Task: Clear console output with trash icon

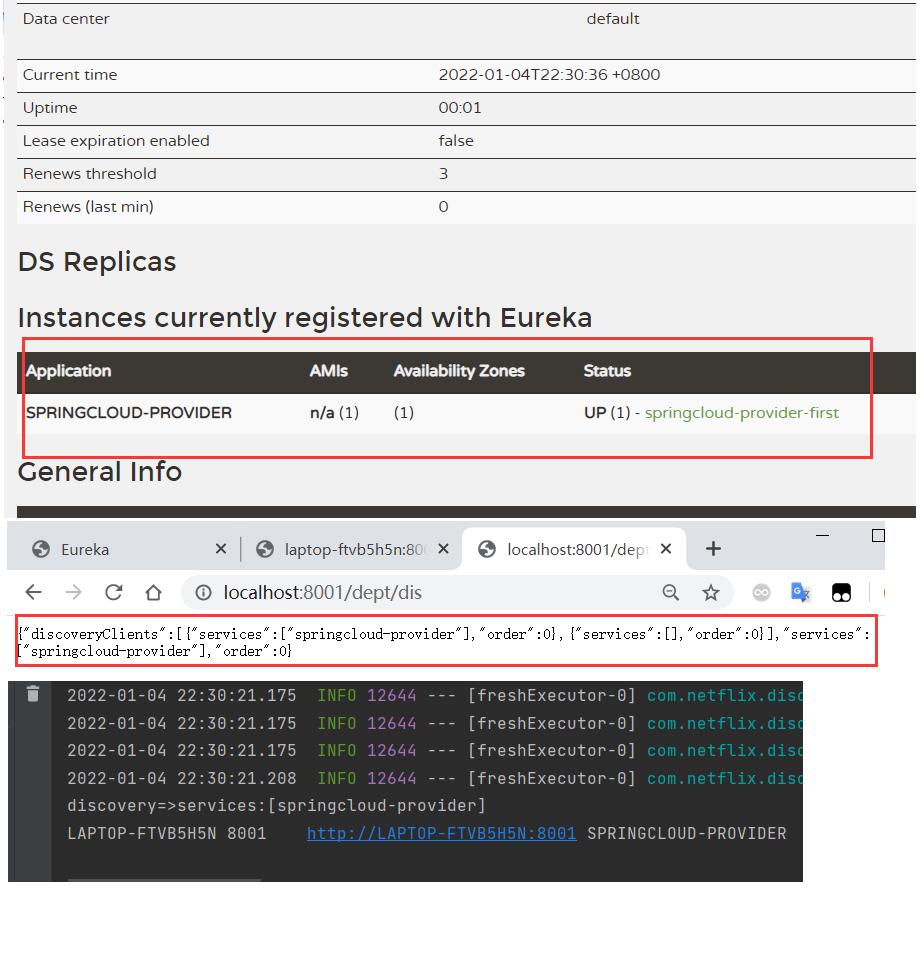Action: coord(33,694)
